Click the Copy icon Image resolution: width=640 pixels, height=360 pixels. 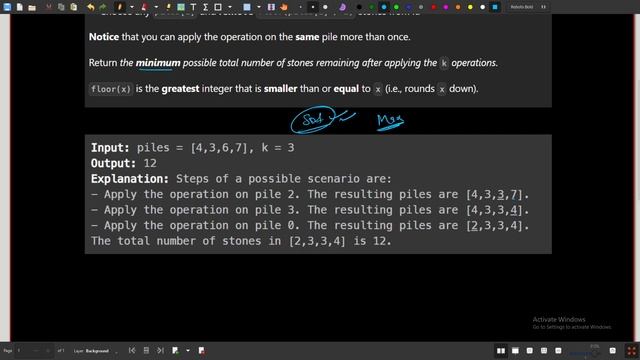pos(61,7)
